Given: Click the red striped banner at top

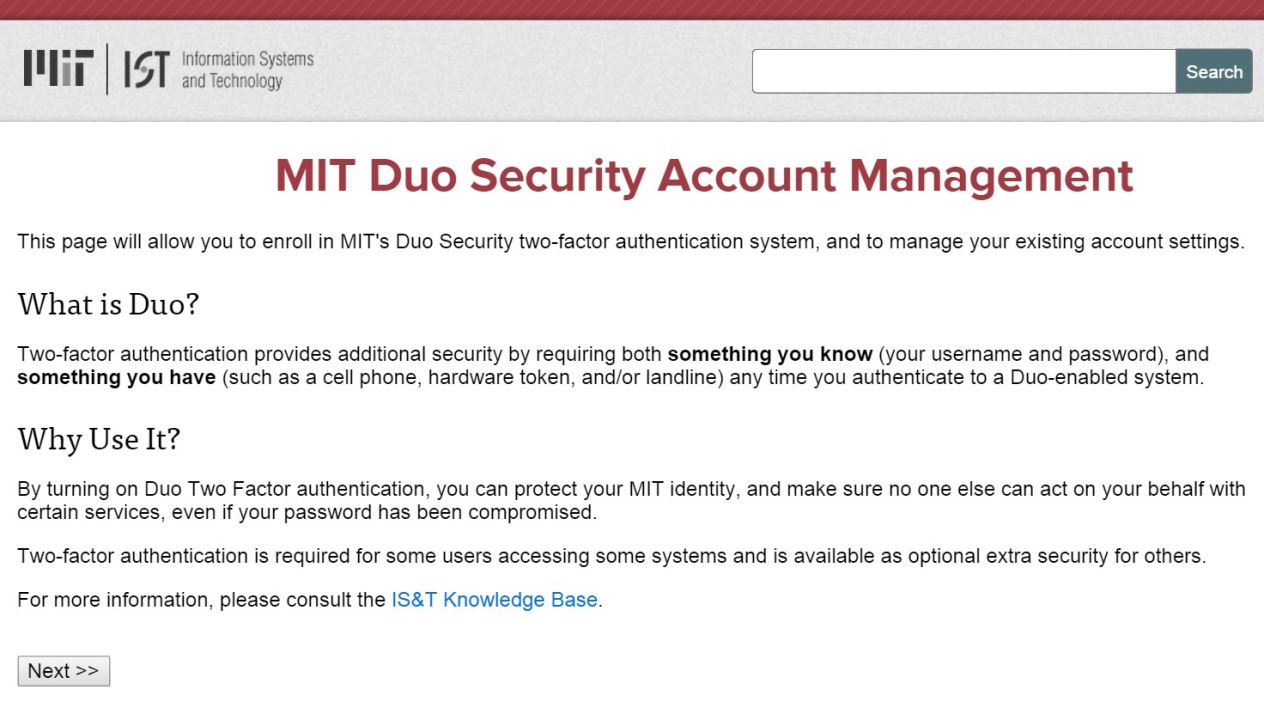Looking at the screenshot, I should coord(632,9).
